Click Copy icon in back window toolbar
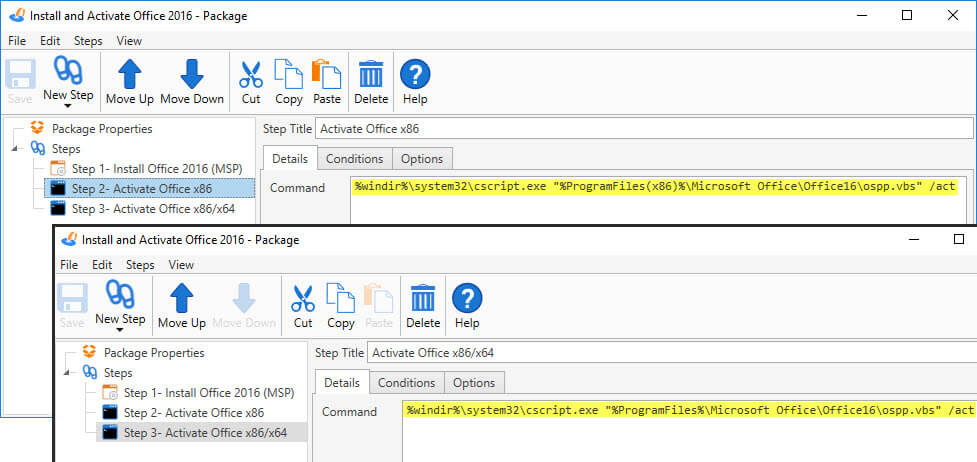The image size is (977, 462). coord(288,75)
